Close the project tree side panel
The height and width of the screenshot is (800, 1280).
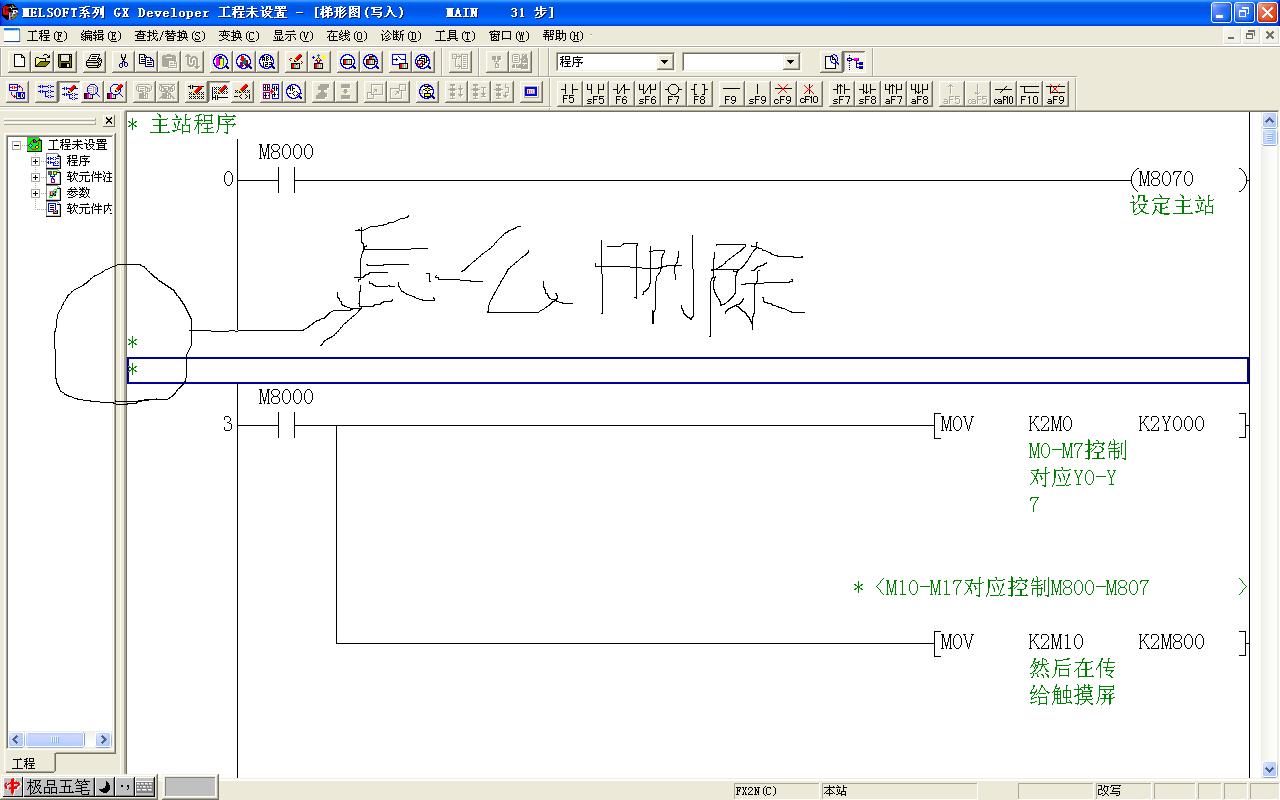(109, 121)
